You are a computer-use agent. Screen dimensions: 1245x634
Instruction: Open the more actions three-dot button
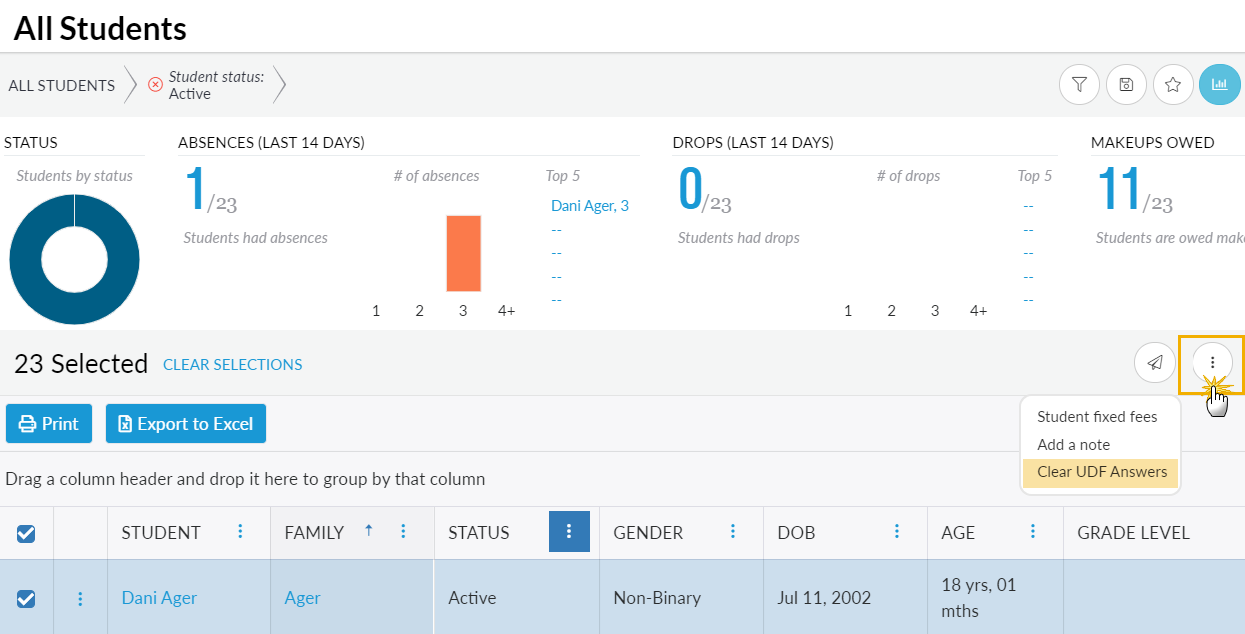[x=1212, y=362]
